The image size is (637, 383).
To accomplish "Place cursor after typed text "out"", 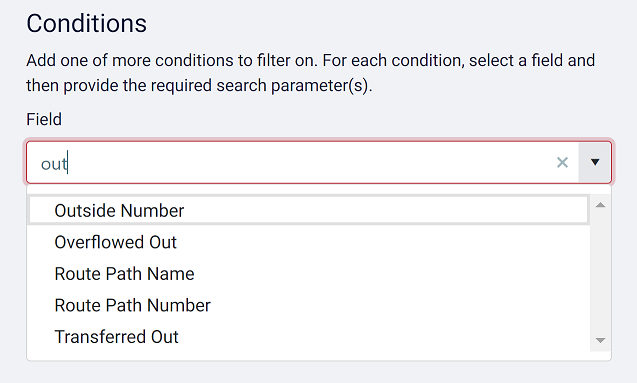I will click(68, 163).
